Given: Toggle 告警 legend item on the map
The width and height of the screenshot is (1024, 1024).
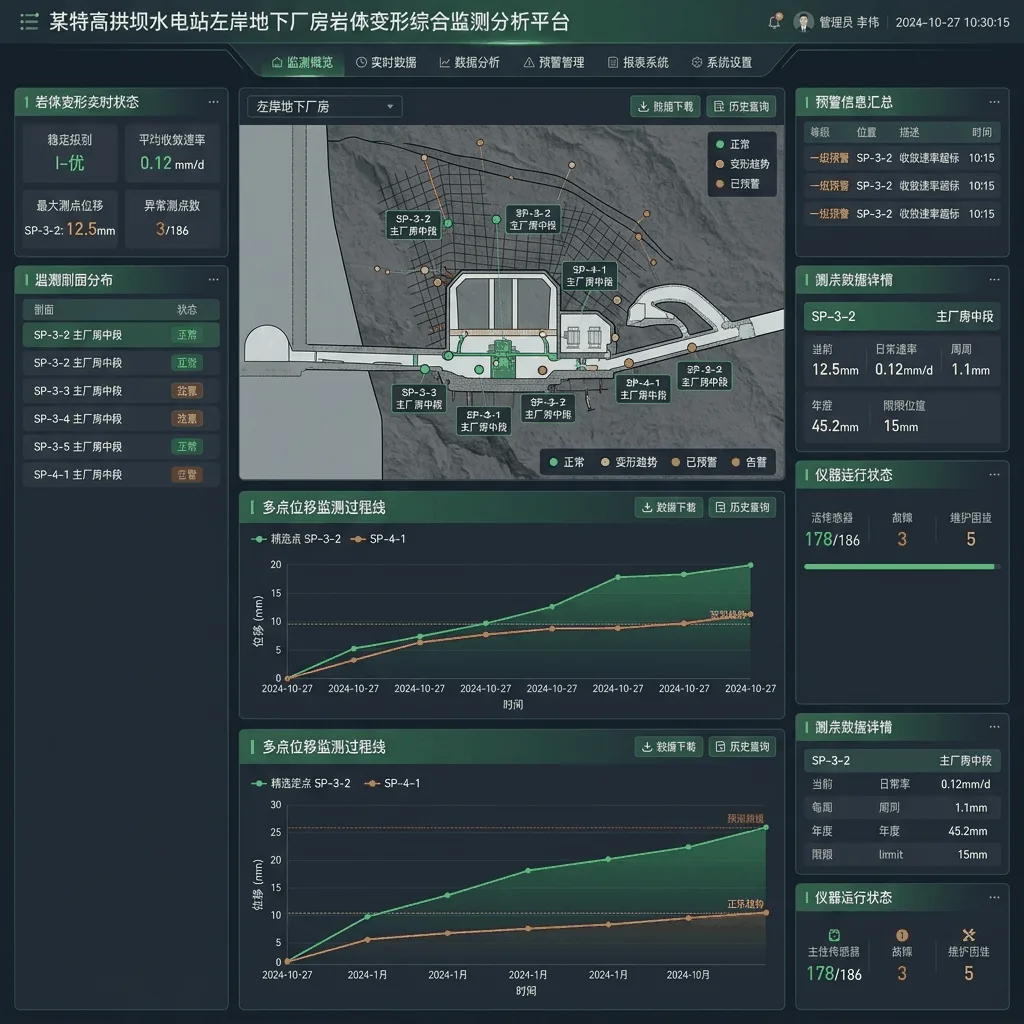Looking at the screenshot, I should click(749, 462).
